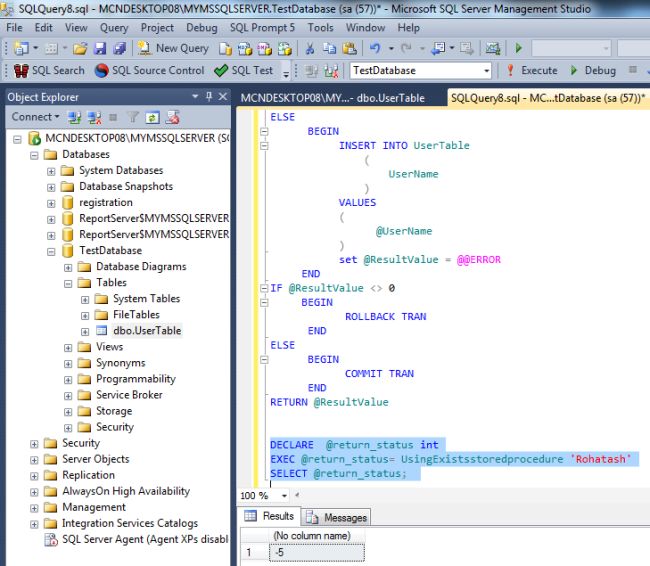Expand the Security node under the server
650x566 pixels.
point(35,443)
